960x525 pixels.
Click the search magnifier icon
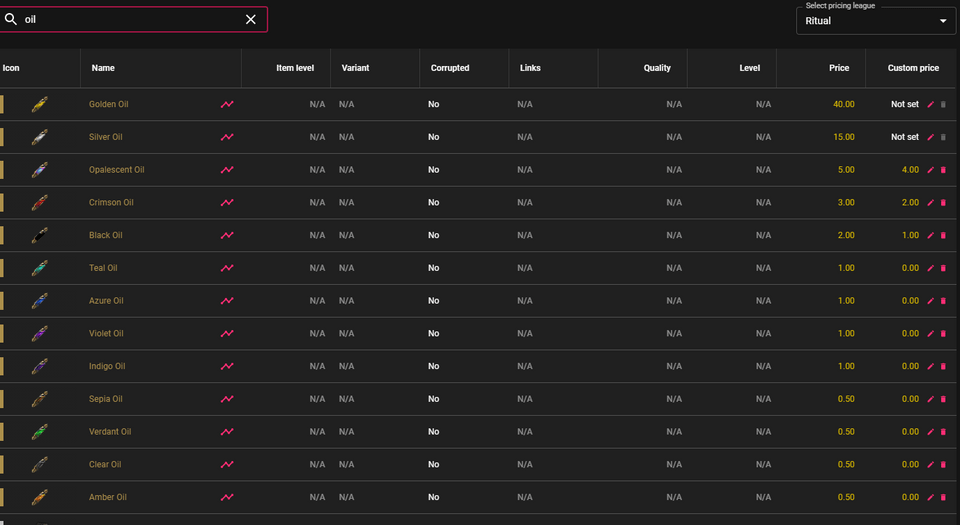point(11,19)
